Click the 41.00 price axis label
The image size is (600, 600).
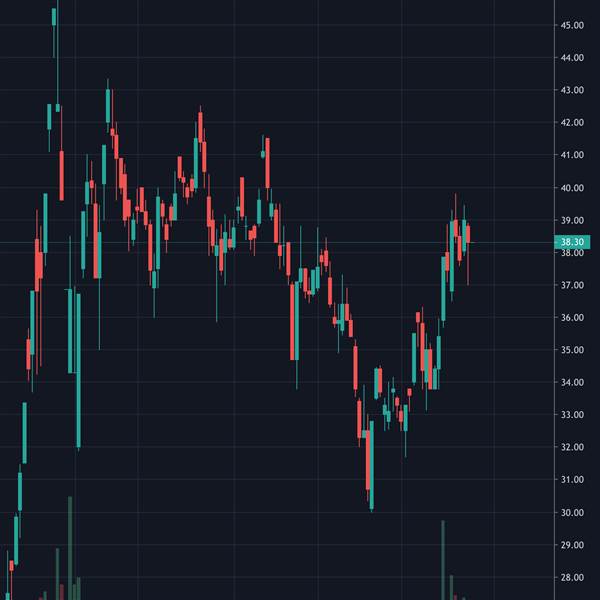[x=572, y=155]
